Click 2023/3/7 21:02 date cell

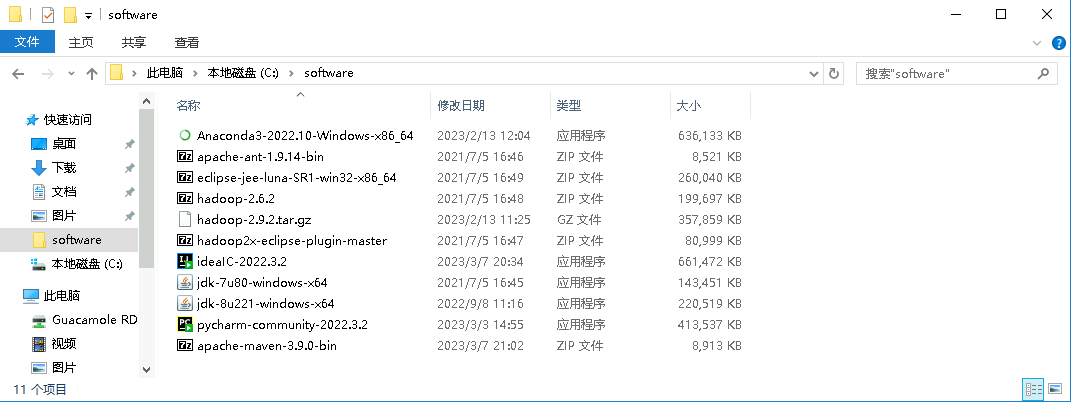[x=480, y=345]
